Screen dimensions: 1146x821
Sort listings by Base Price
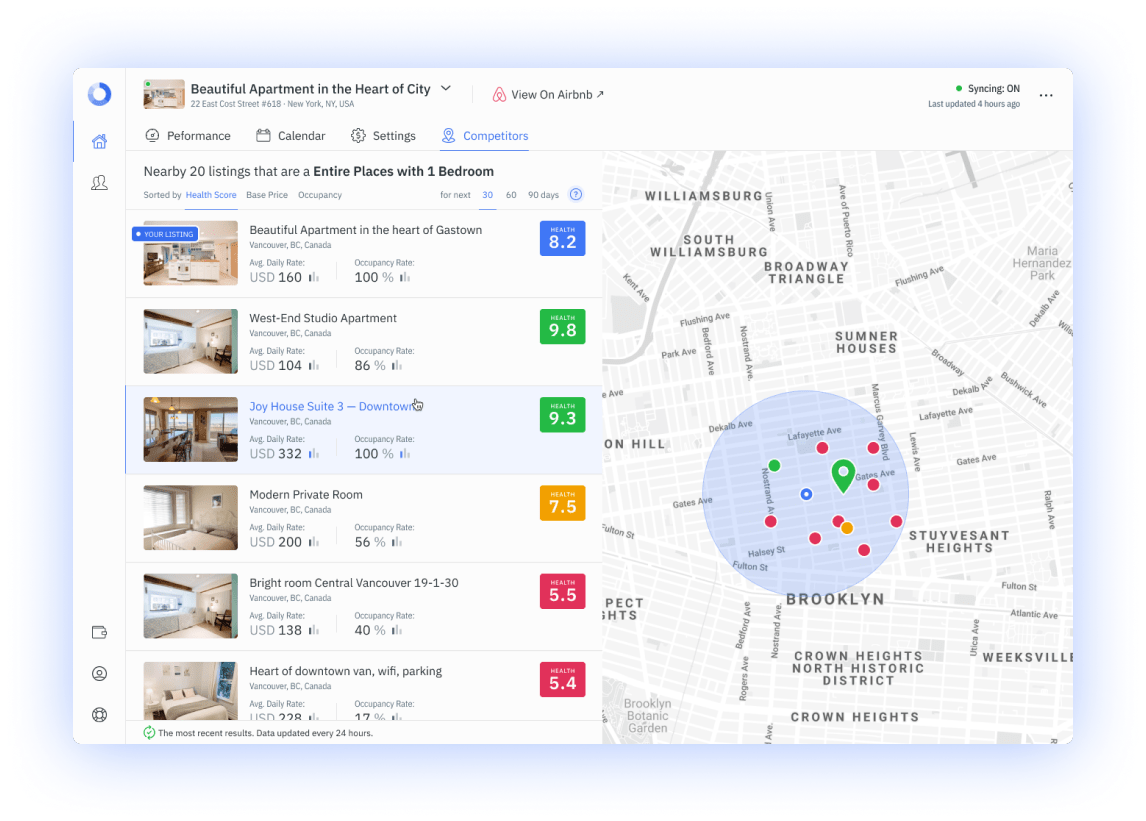(266, 195)
